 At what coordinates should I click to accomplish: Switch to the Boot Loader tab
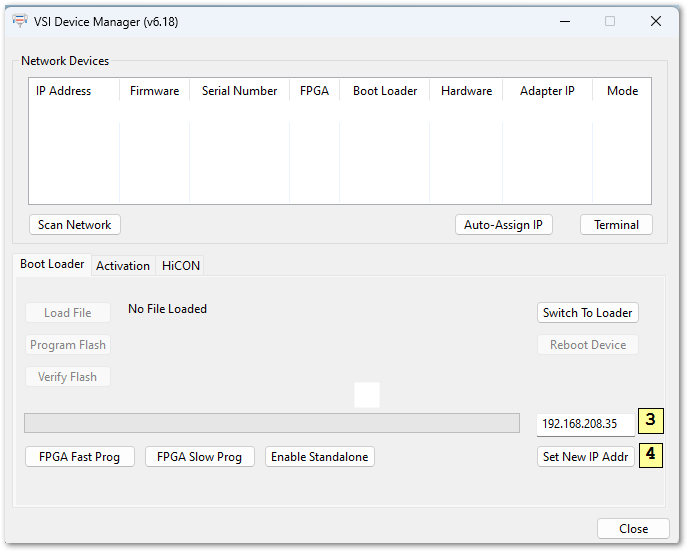point(52,264)
